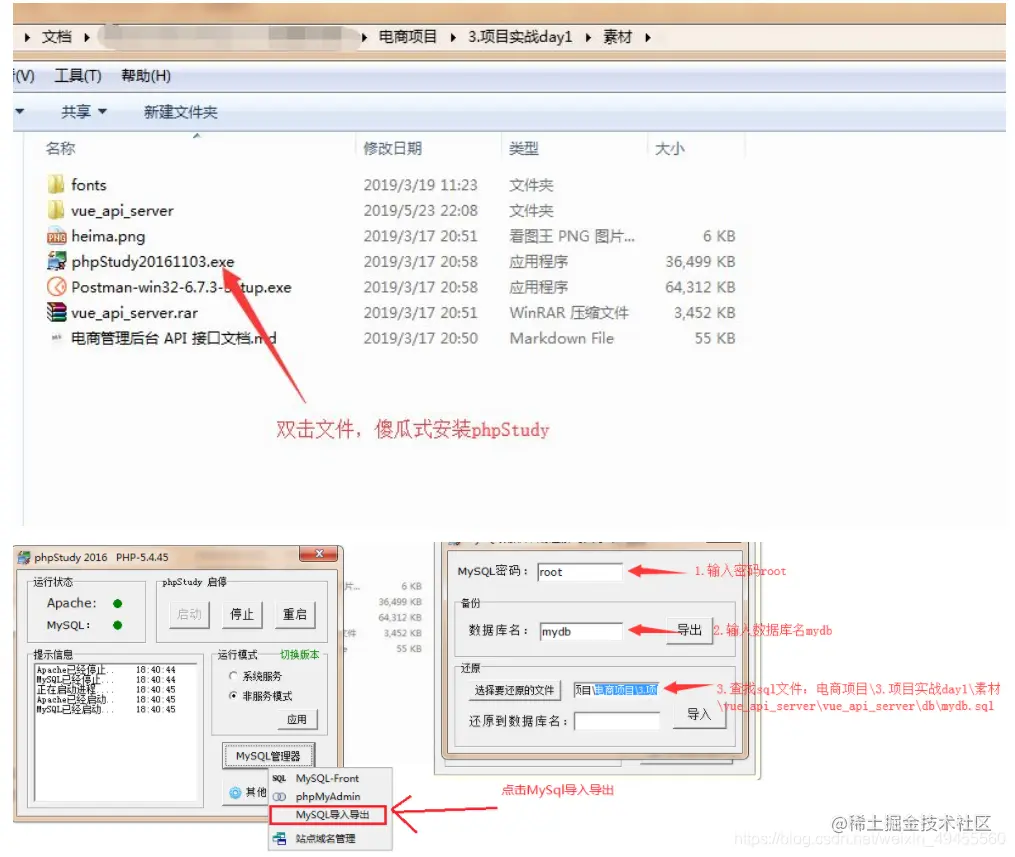Screen dimensions: 1015x857
Task: Expand breadcrumb arrow after 文档
Action: [x=87, y=38]
